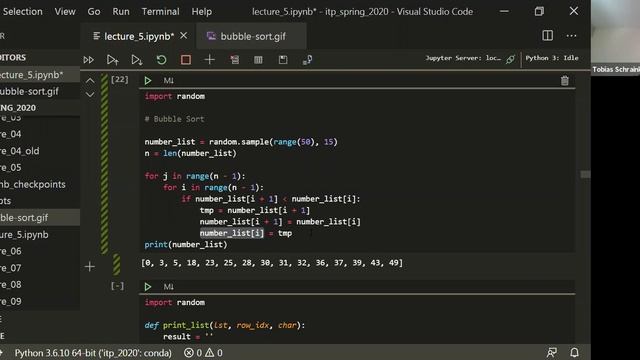
Task: Click Python 3: Idle kernel selector
Action: click(552, 58)
